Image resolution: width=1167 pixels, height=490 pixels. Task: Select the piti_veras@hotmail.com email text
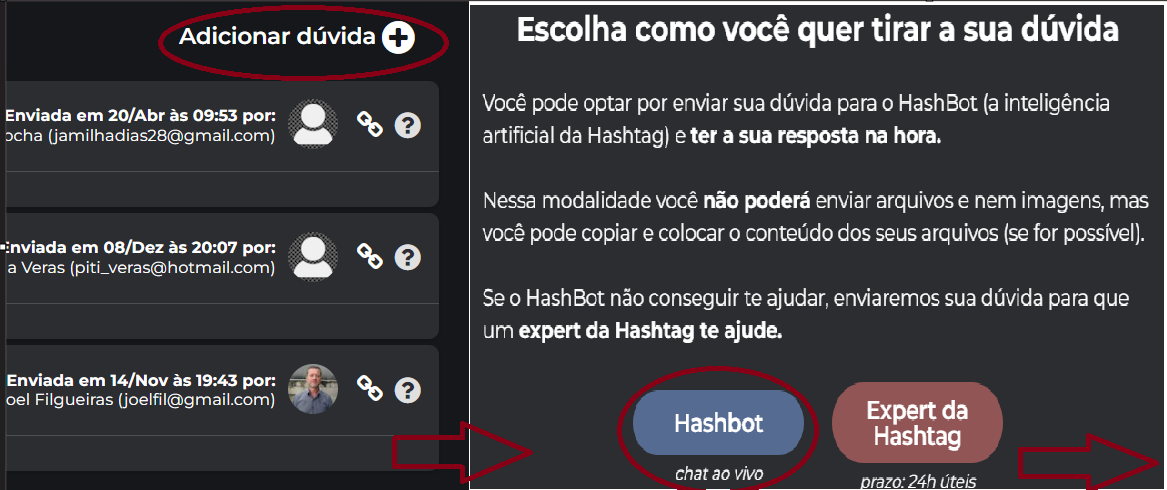pyautogui.click(x=173, y=268)
